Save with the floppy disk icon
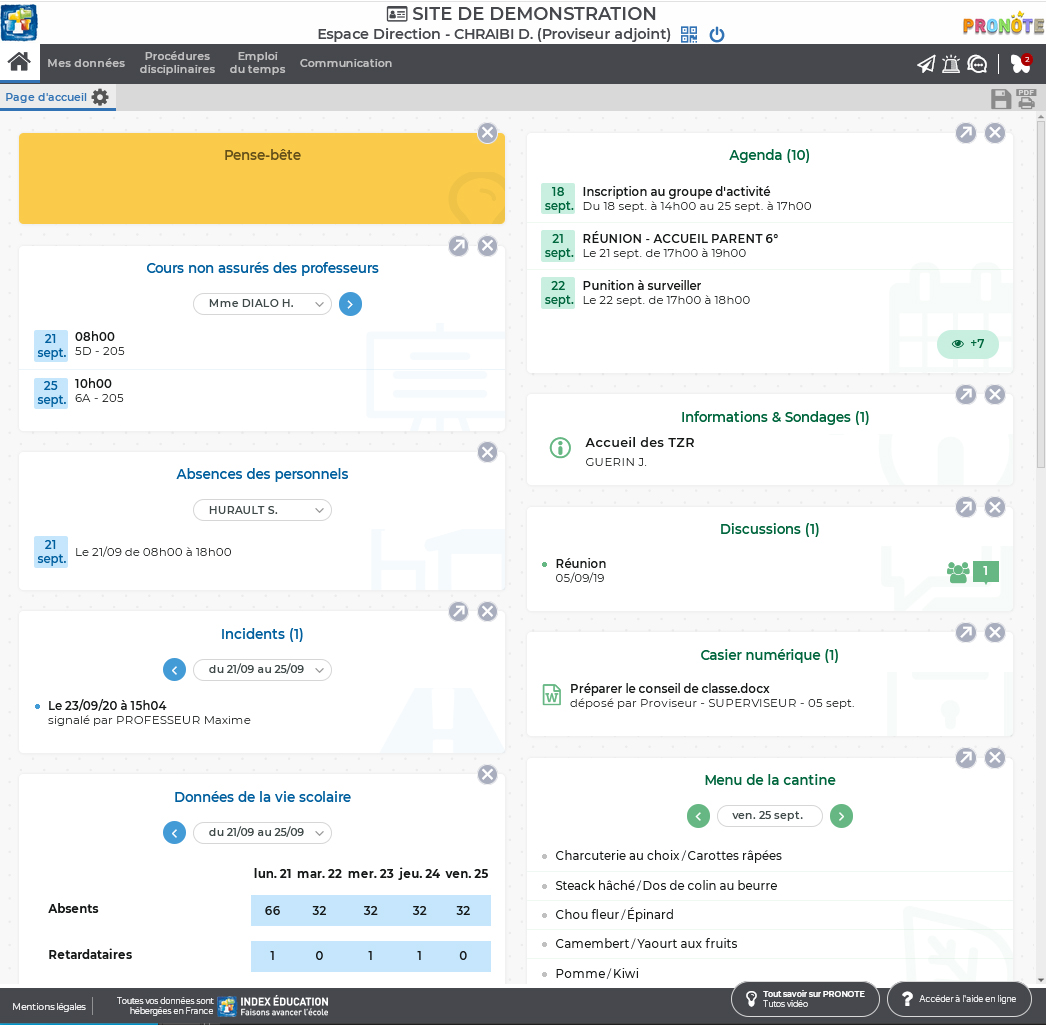1047x1026 pixels. coord(1000,99)
